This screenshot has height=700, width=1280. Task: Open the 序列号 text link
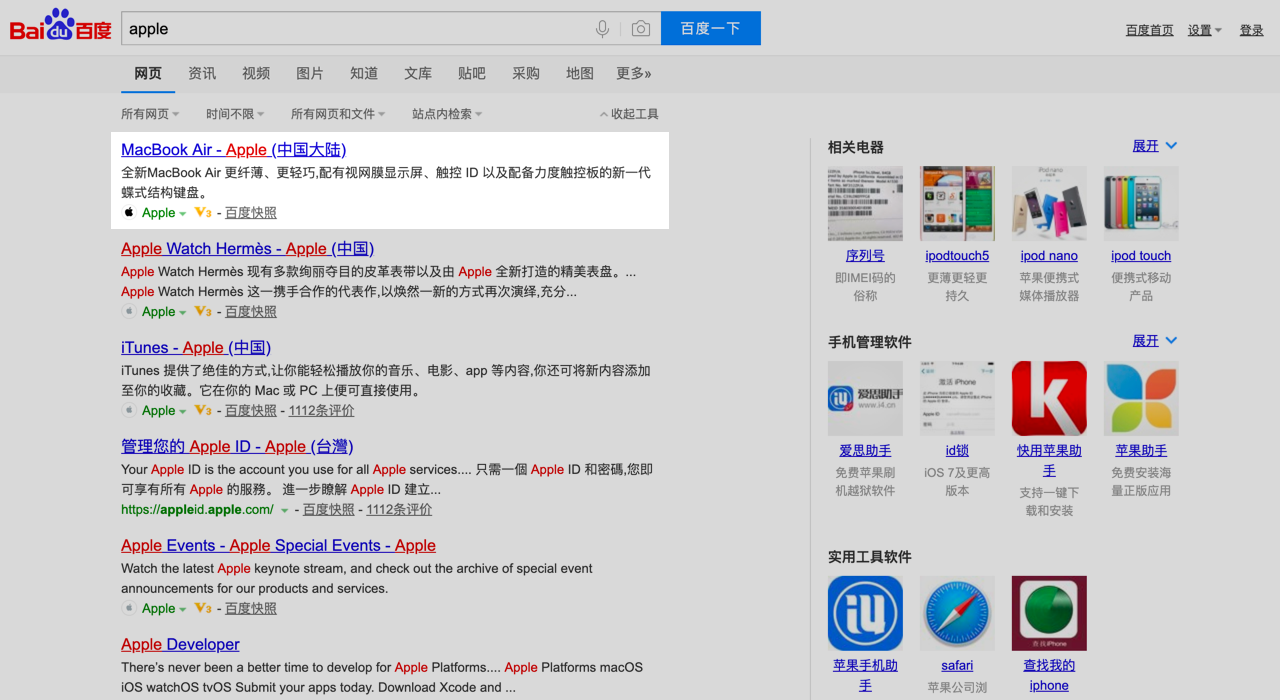tap(865, 256)
